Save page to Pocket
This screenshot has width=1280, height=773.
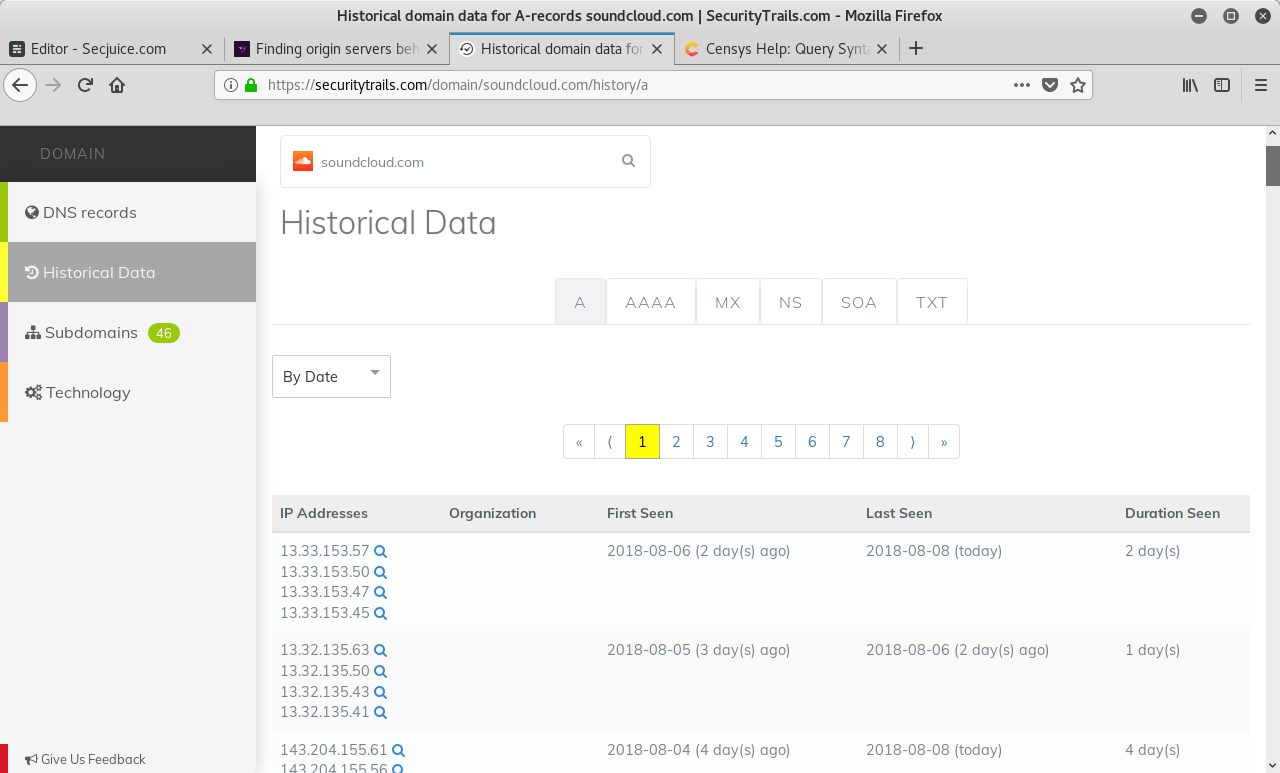click(x=1050, y=85)
